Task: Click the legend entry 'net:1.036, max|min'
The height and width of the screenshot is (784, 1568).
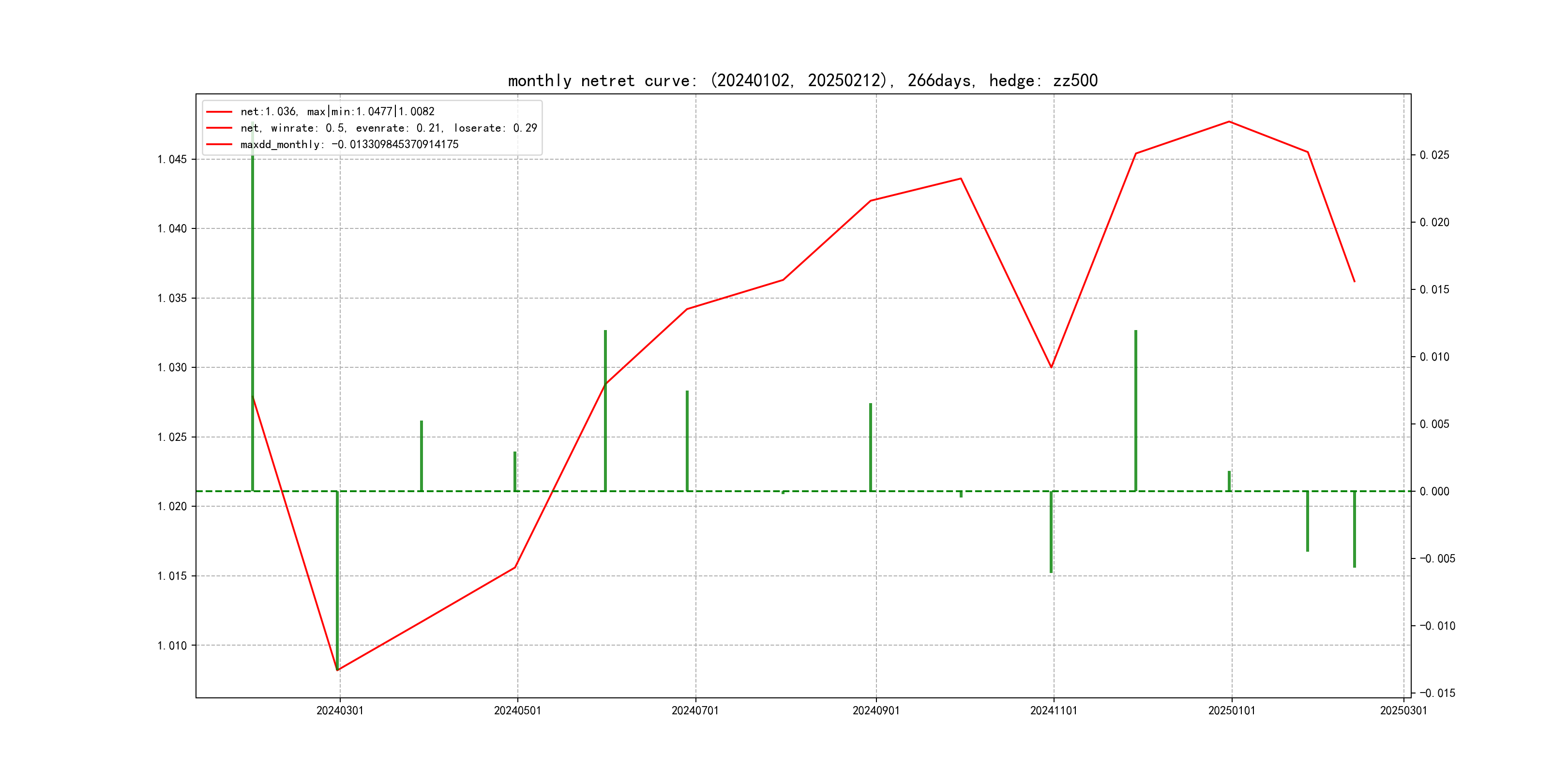Action: (337, 111)
